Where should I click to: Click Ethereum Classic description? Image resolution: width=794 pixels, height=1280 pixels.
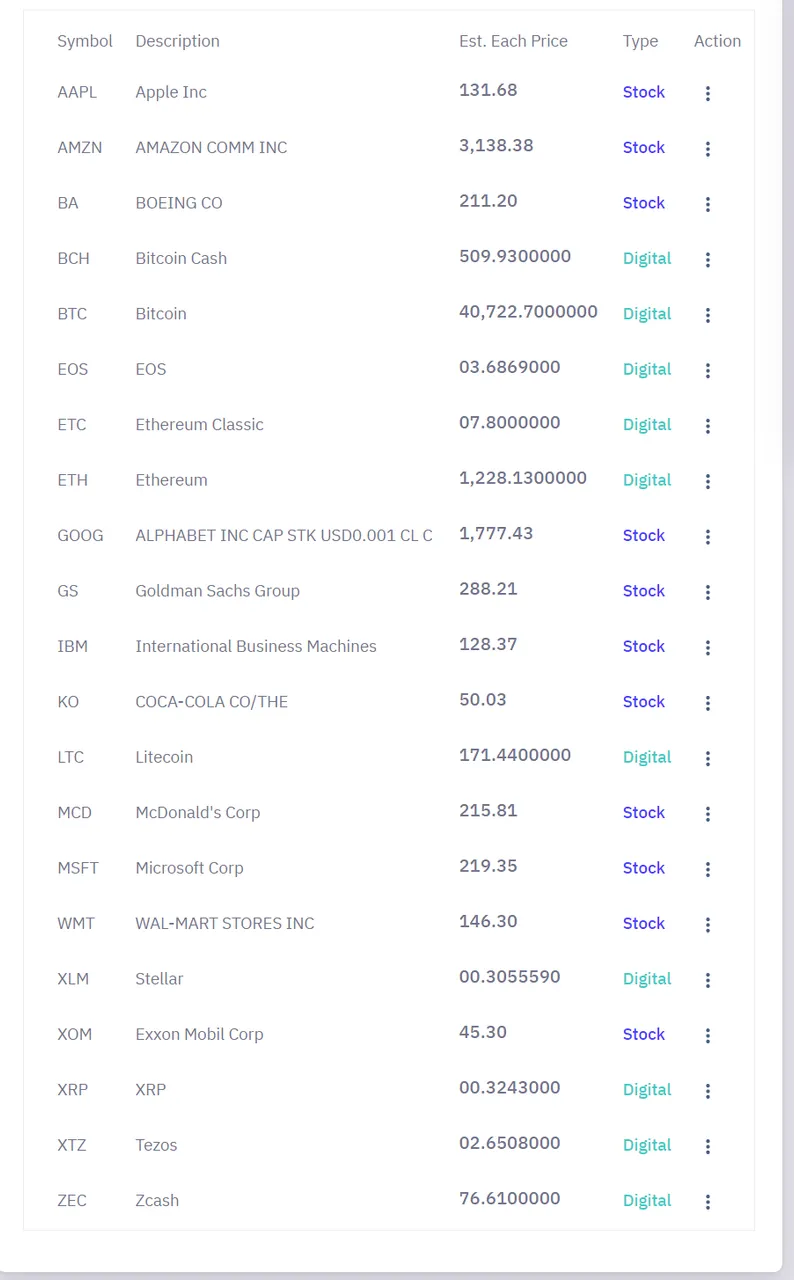coord(199,424)
